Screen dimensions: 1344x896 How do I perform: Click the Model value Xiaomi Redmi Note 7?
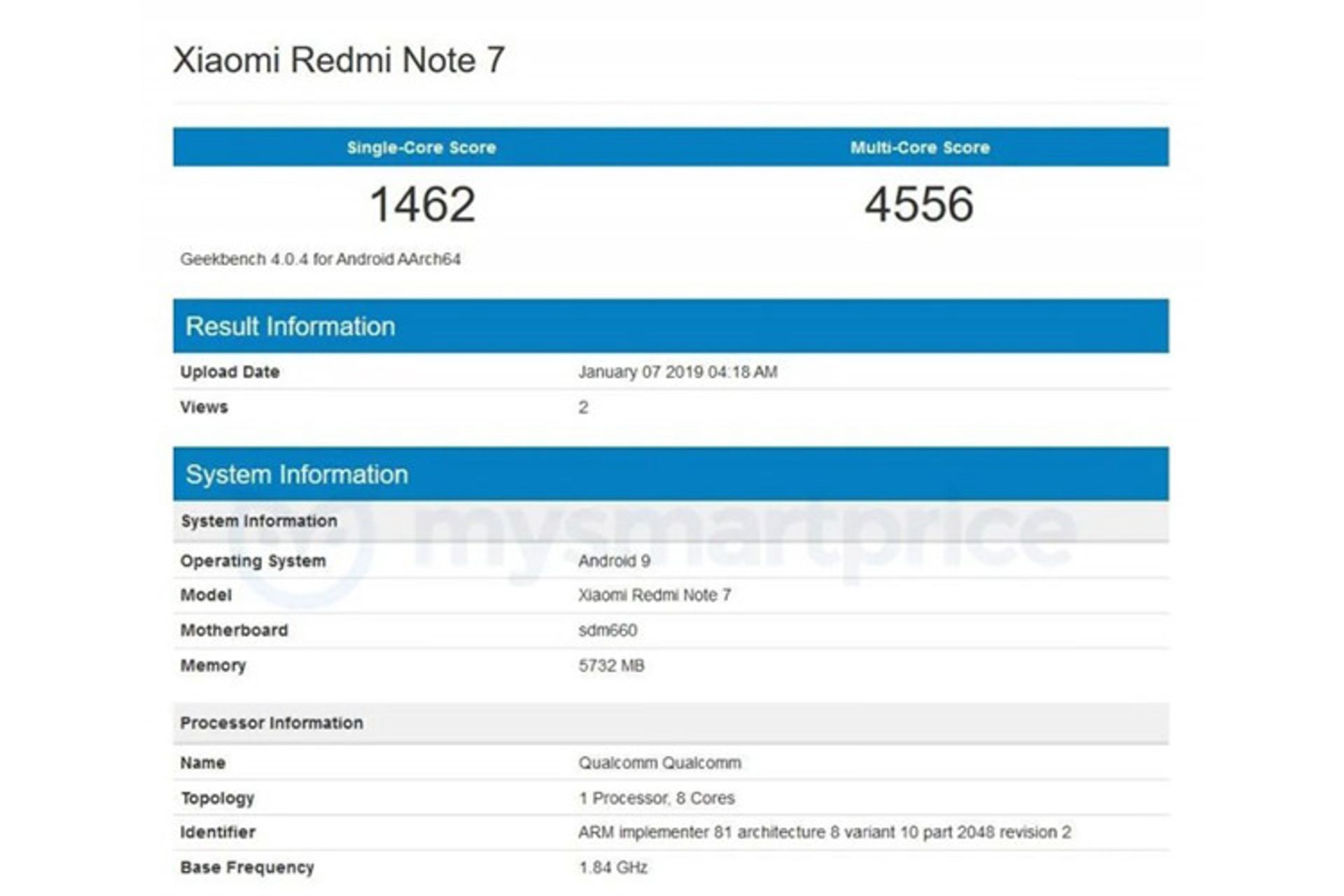tap(654, 595)
